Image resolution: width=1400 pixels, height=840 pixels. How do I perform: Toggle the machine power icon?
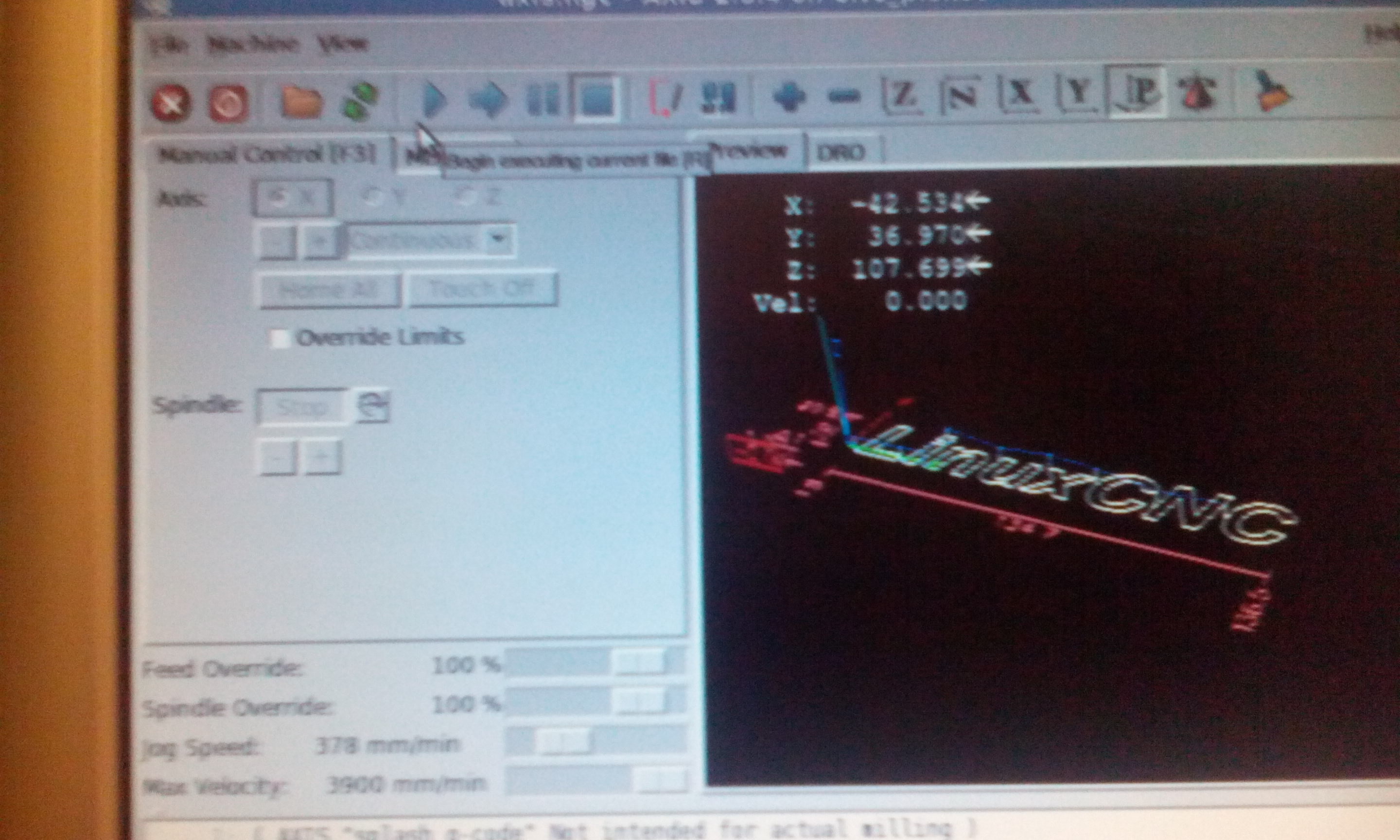coord(228,104)
